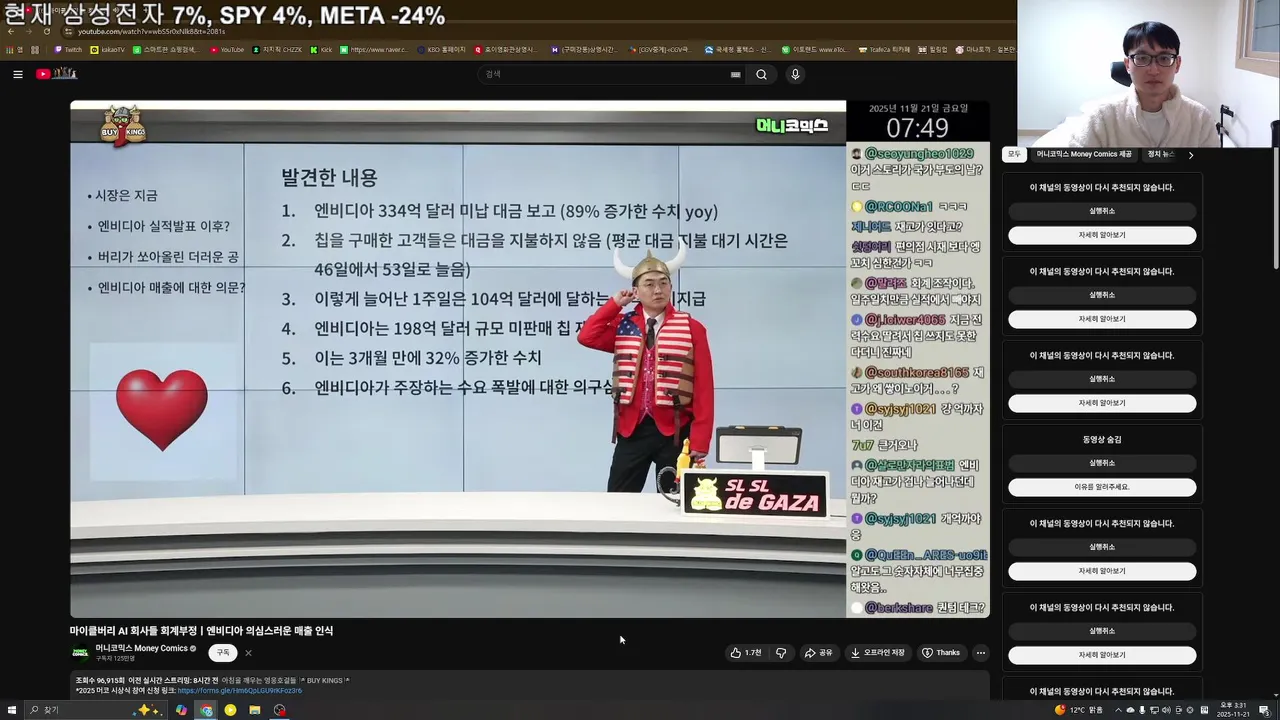
Task: Open the red circular taskbar app
Action: [280, 710]
